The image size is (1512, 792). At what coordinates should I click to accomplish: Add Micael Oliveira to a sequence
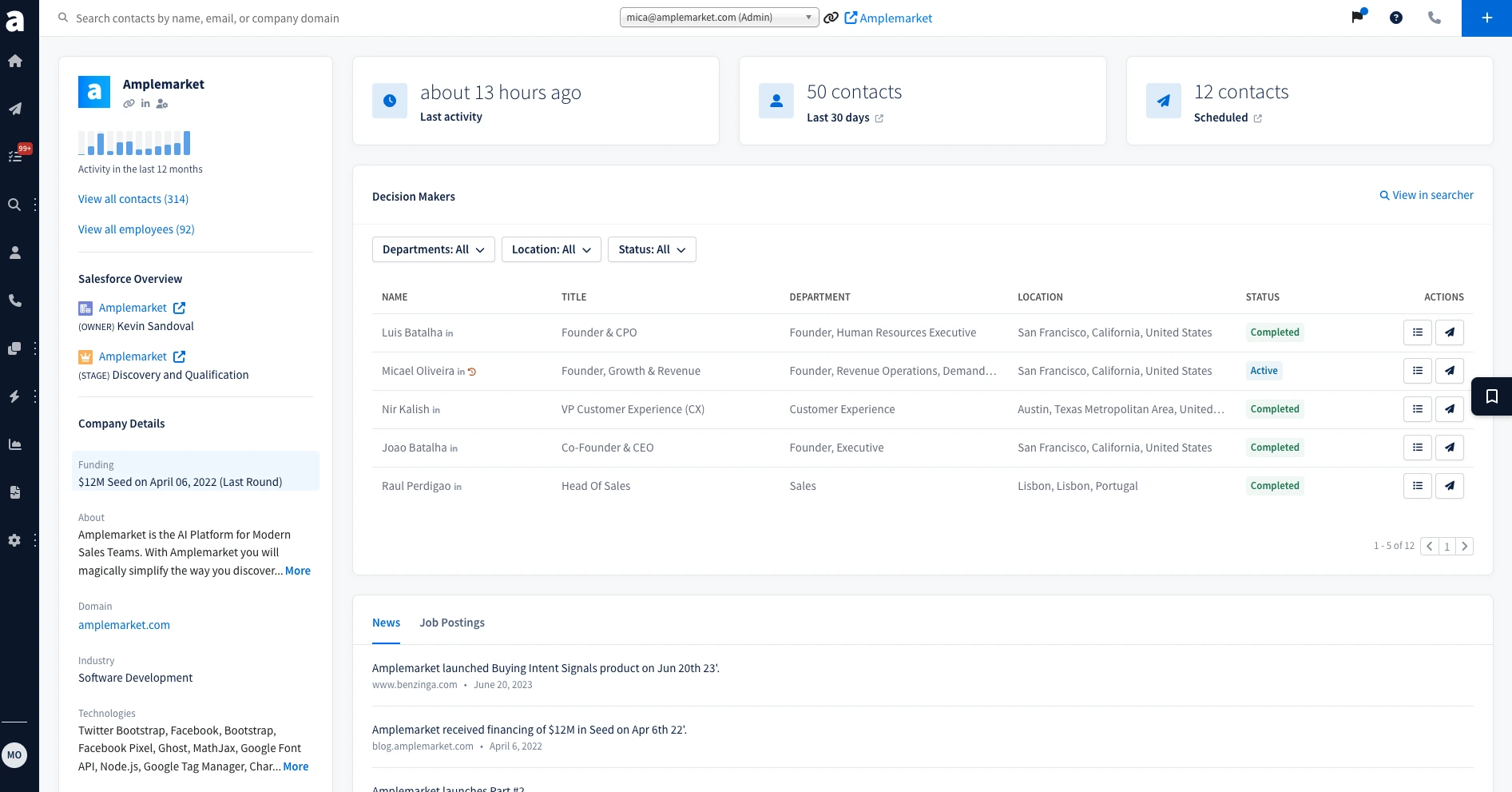tap(1450, 371)
